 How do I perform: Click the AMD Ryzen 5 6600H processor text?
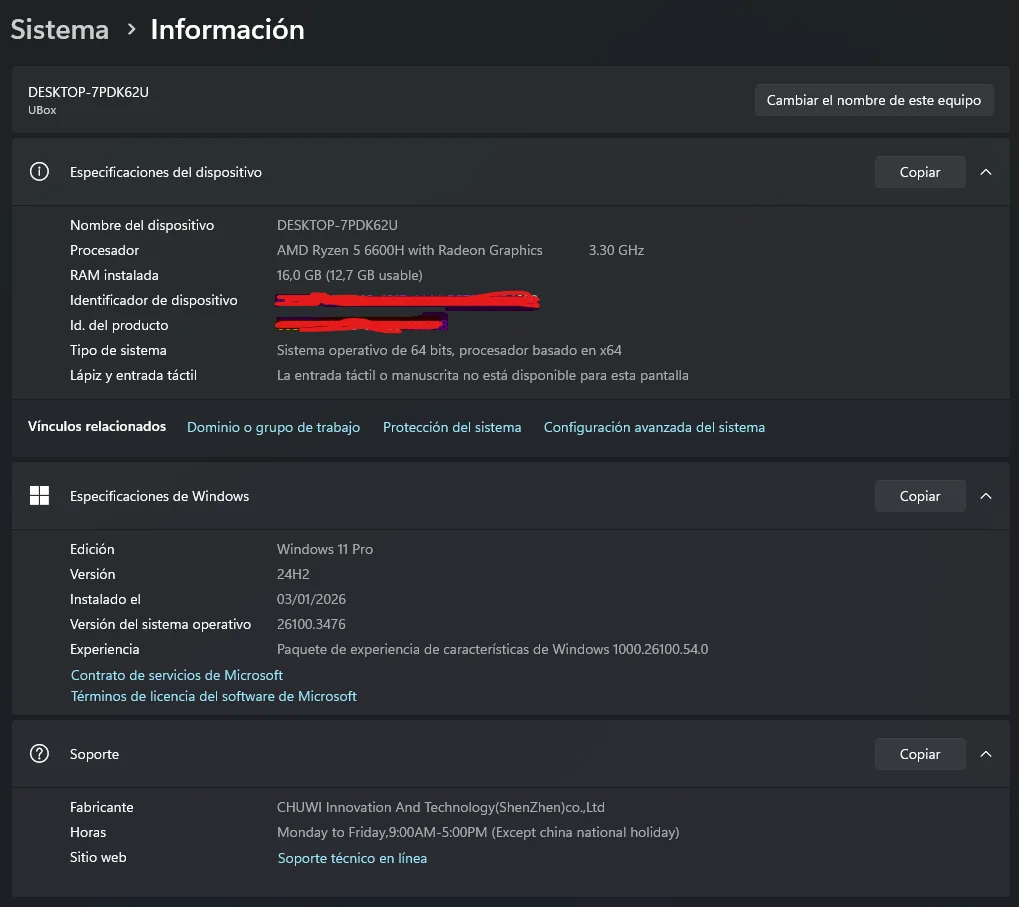[409, 250]
